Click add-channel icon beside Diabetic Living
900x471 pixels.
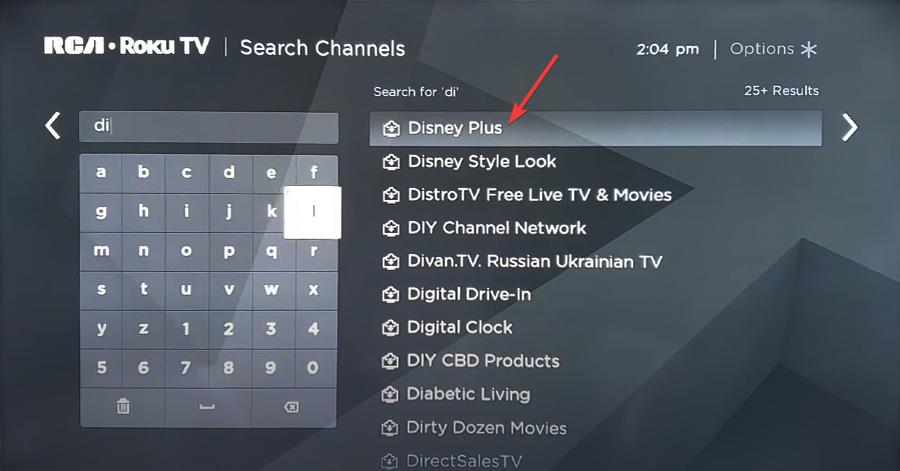pyautogui.click(x=390, y=394)
